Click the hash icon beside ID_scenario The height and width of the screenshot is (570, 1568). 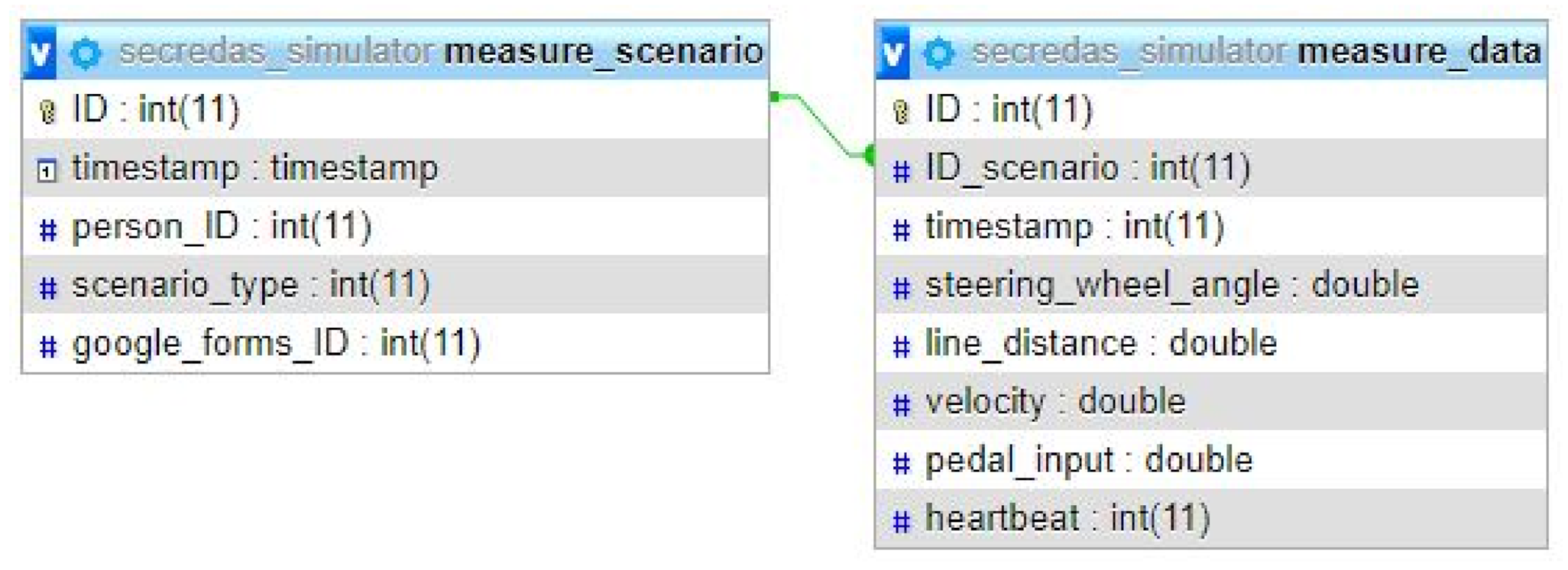click(x=901, y=170)
